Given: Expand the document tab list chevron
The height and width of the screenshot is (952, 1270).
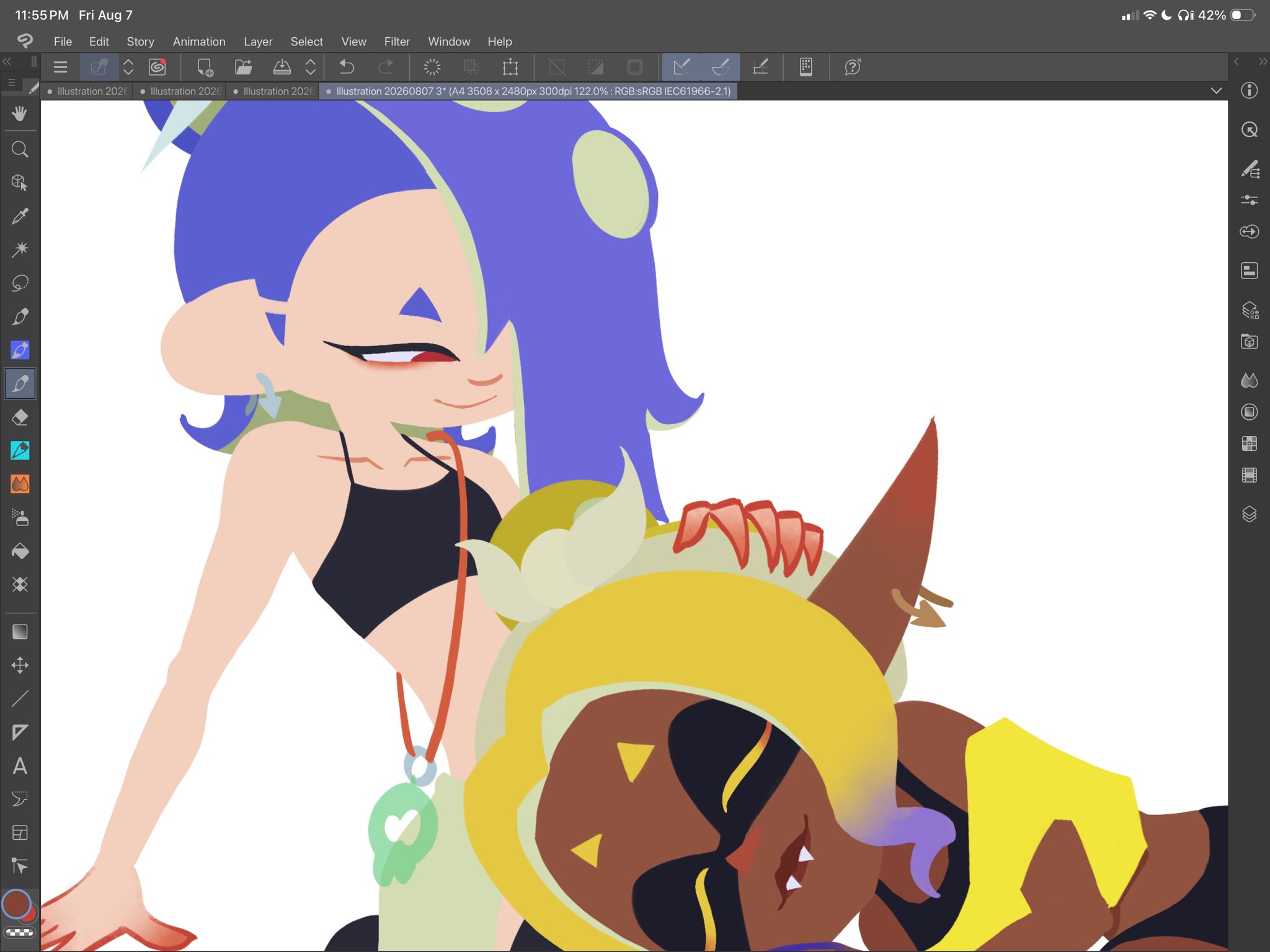Looking at the screenshot, I should point(1216,91).
